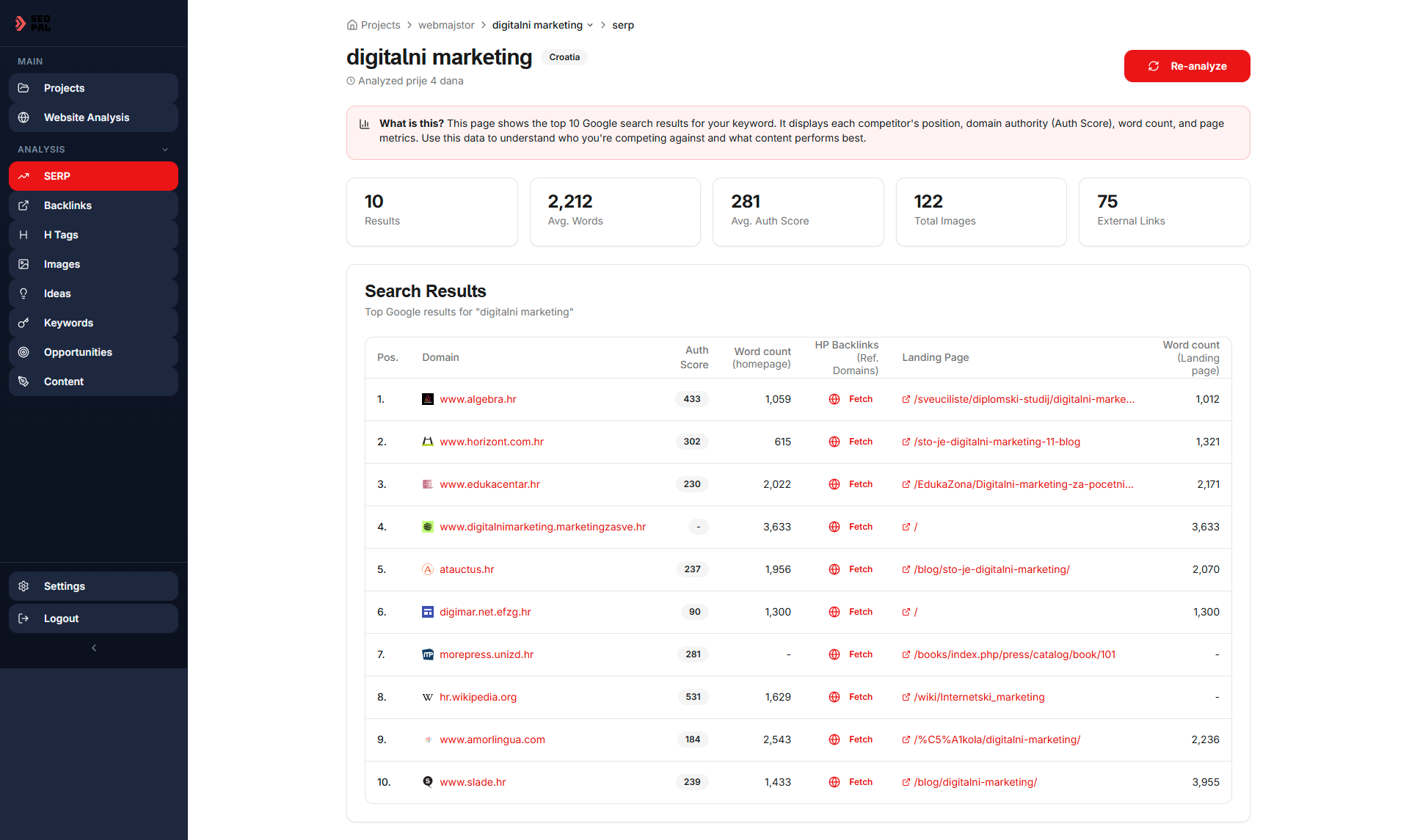The height and width of the screenshot is (840, 1409).
Task: Click the Website Analysis globe icon
Action: coord(23,117)
